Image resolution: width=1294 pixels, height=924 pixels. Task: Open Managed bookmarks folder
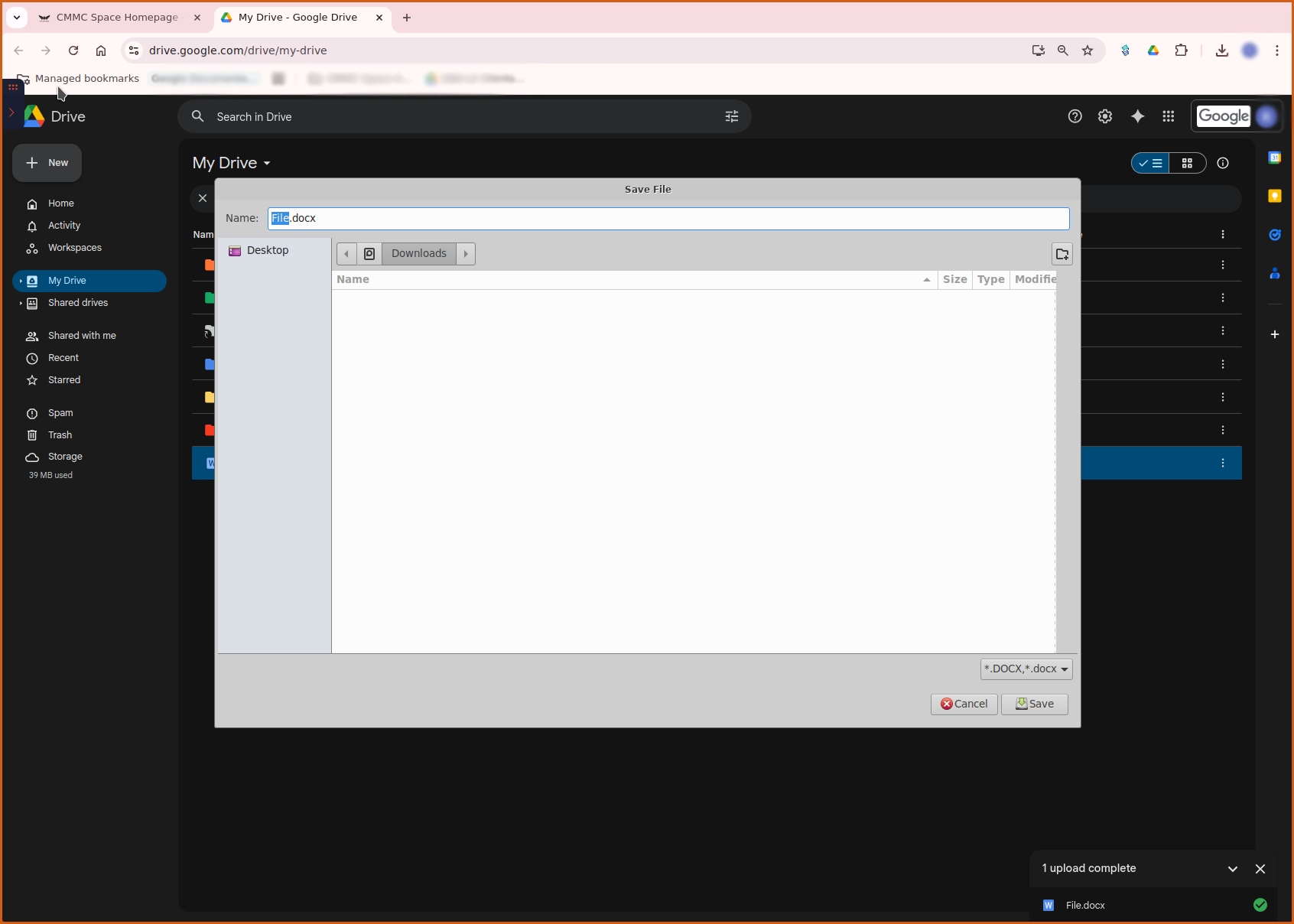click(79, 78)
